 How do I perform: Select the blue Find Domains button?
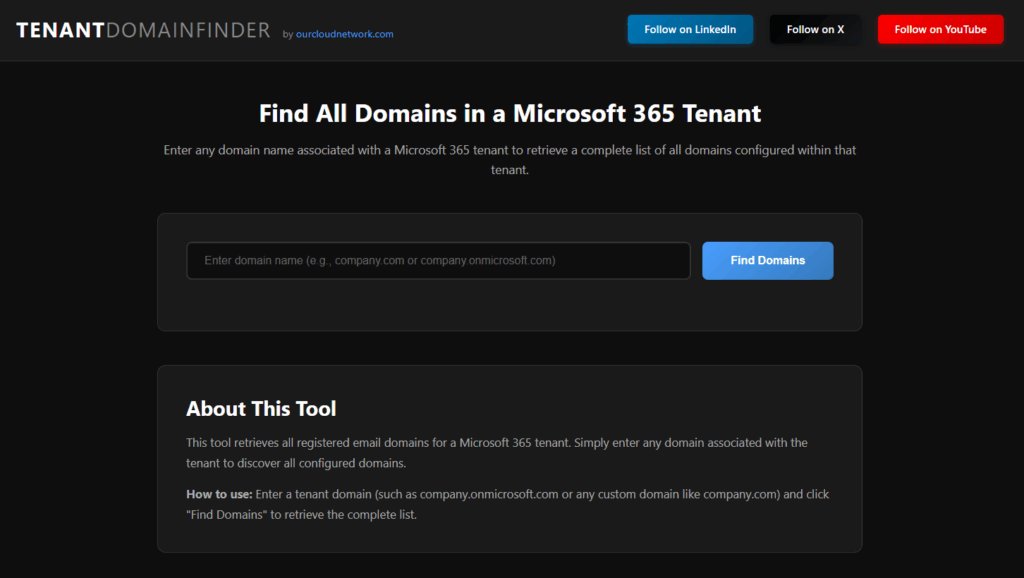point(767,260)
